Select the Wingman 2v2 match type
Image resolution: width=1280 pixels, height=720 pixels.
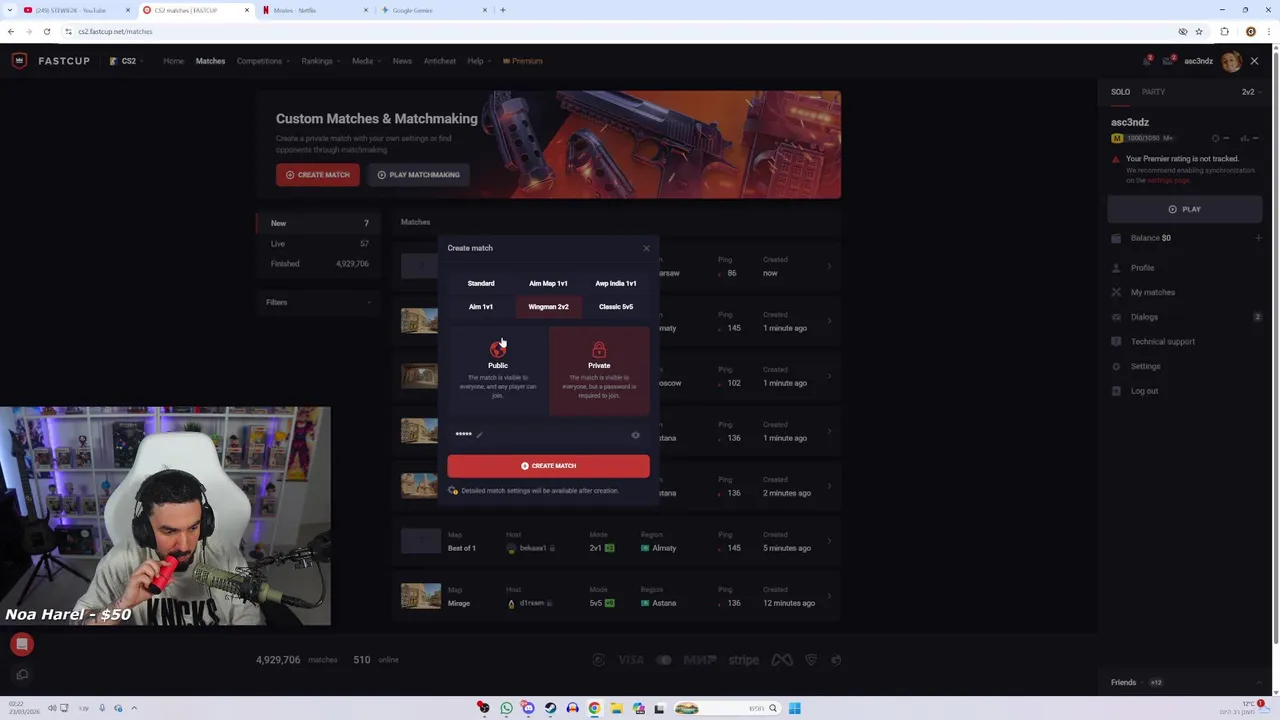[x=548, y=307]
